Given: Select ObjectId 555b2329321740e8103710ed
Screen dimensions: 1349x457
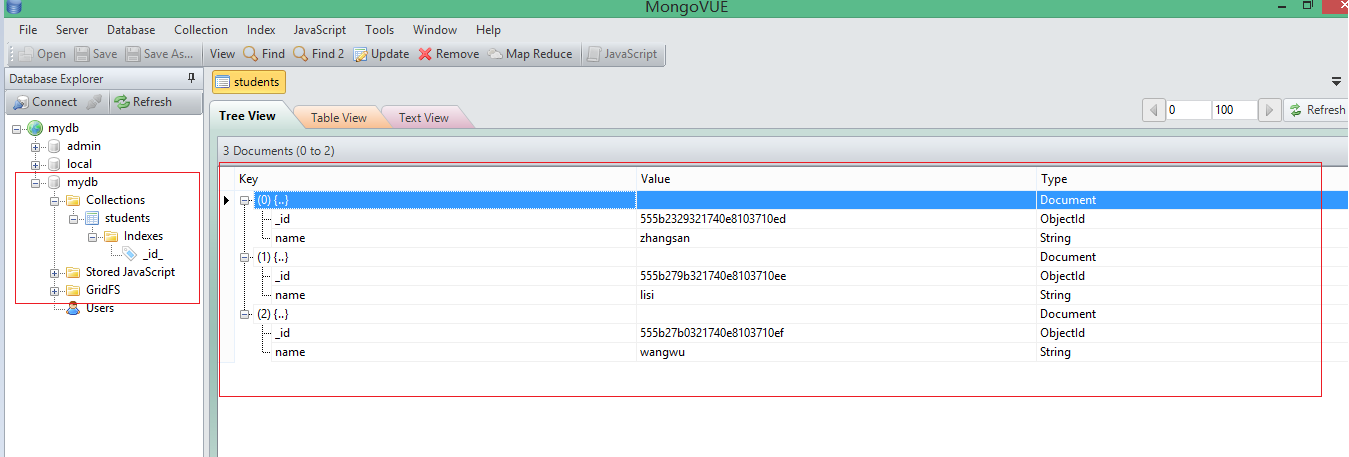Looking at the screenshot, I should 713,219.
